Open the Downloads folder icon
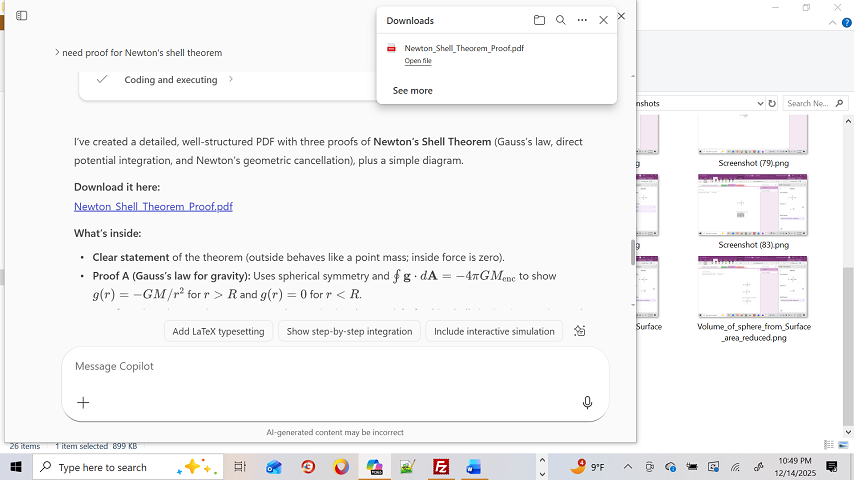 coord(539,20)
